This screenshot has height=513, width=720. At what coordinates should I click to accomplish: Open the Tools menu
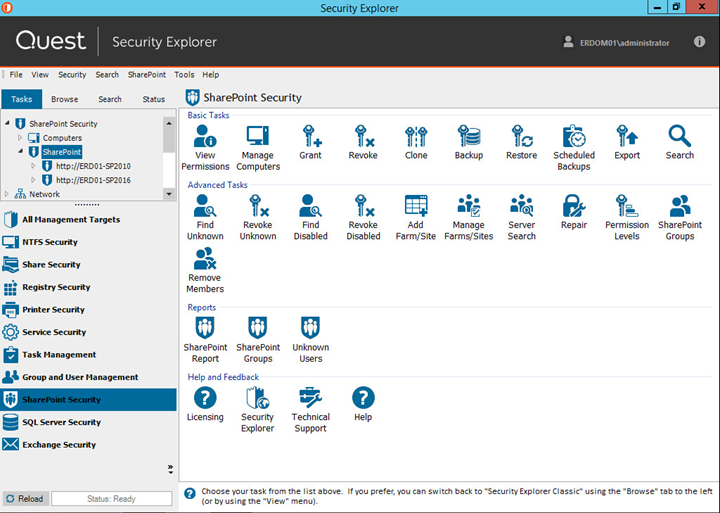point(184,75)
